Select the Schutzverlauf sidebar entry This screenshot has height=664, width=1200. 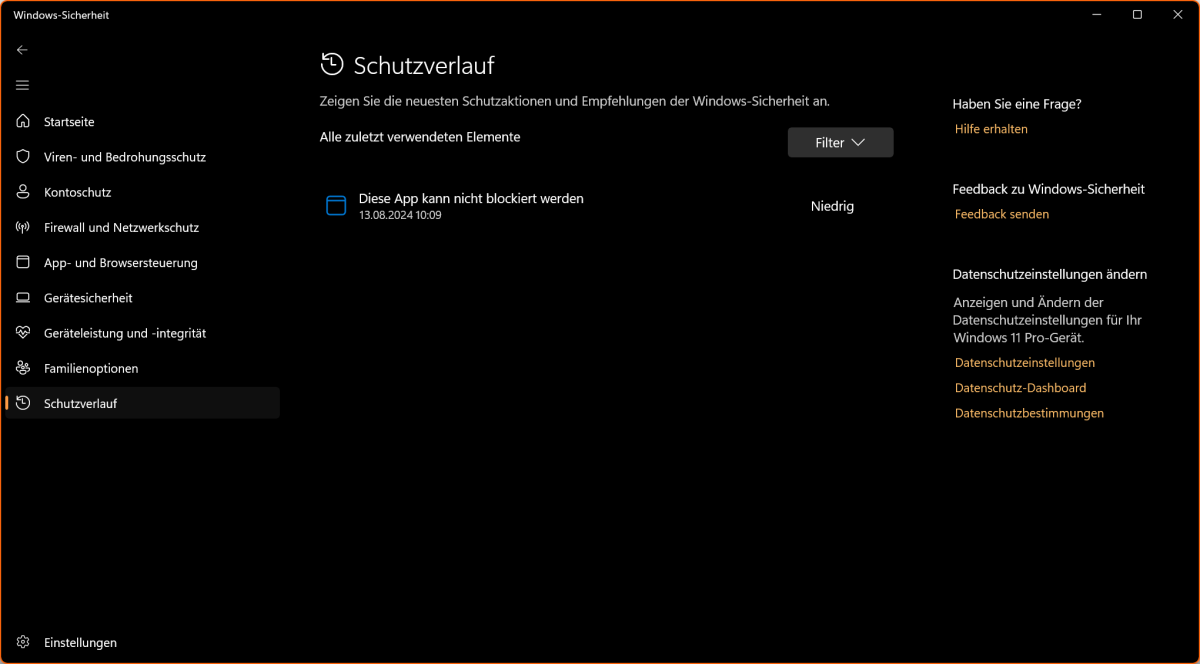[142, 403]
